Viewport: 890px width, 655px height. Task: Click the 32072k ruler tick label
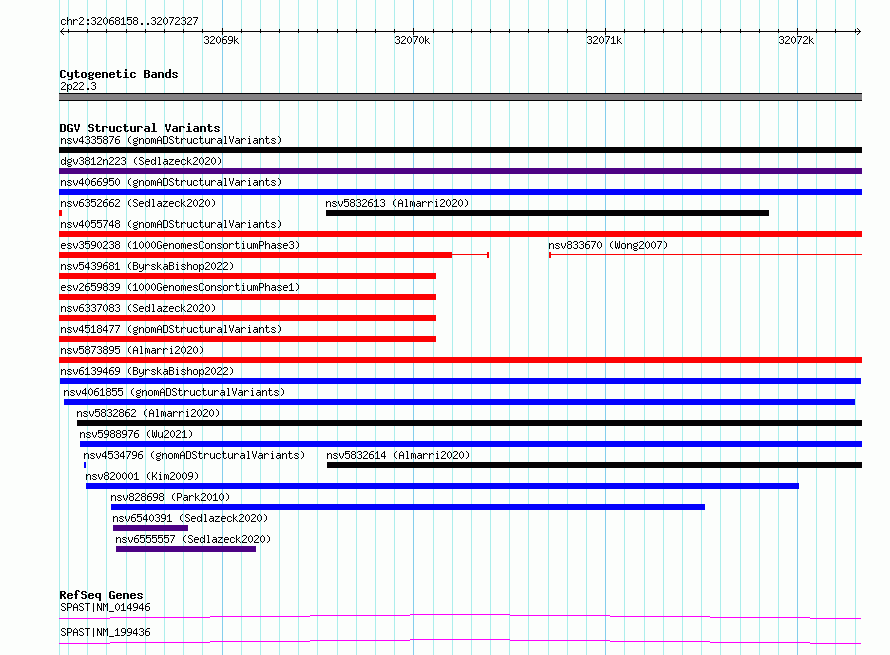point(796,40)
